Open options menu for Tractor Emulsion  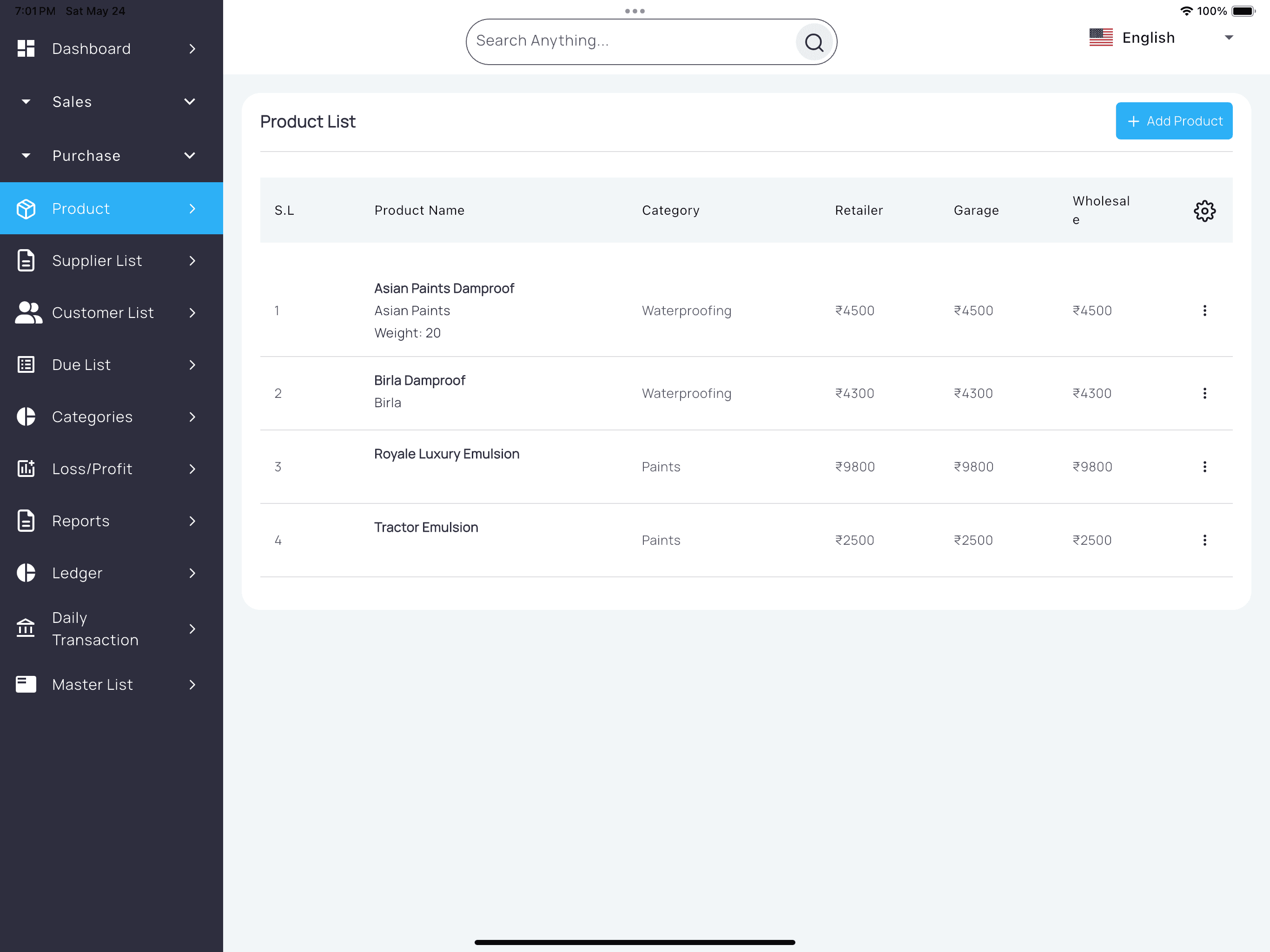click(1204, 540)
